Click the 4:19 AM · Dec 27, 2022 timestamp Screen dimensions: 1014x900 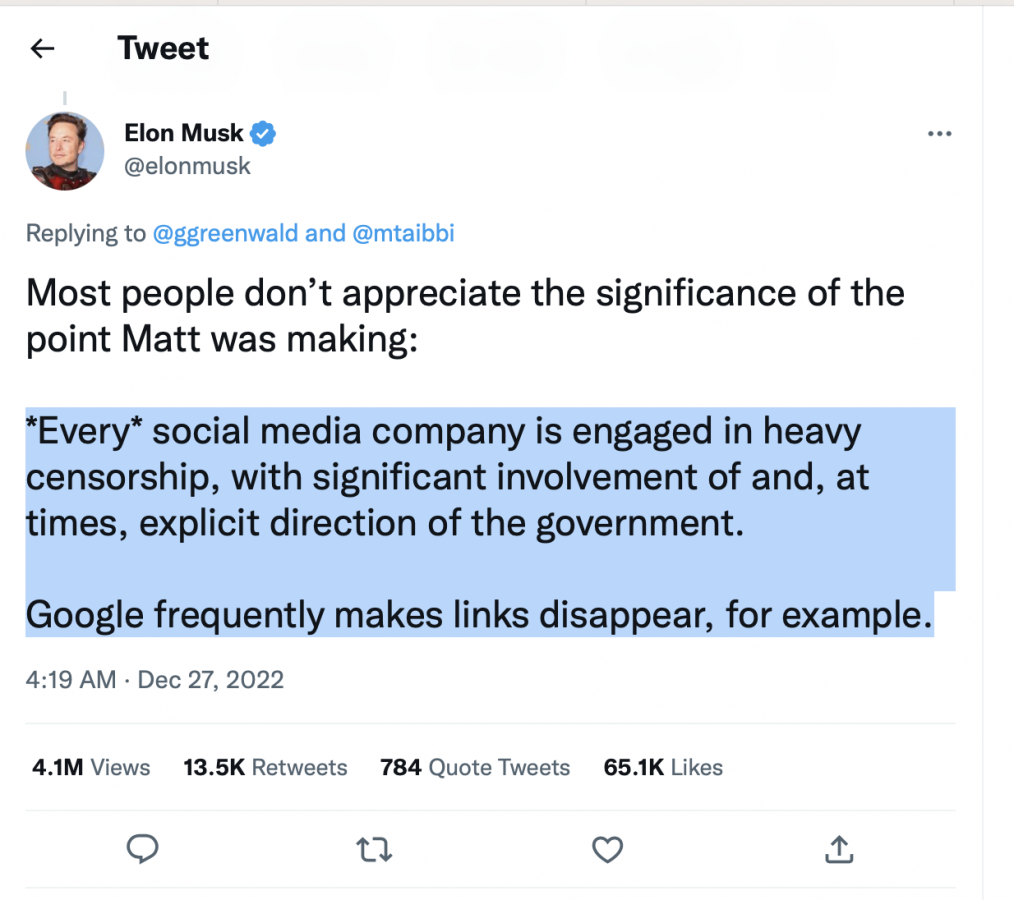click(x=155, y=680)
